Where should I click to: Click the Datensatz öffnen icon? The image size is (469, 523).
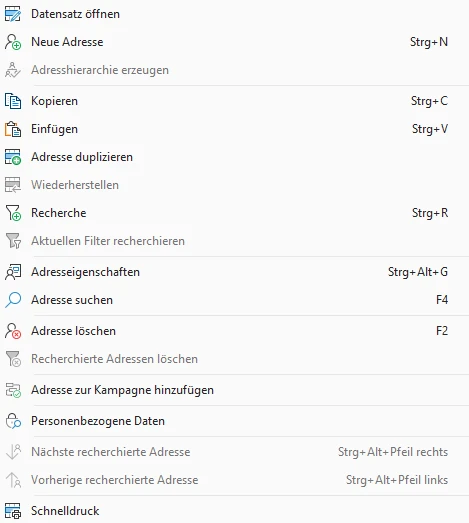[x=13, y=14]
